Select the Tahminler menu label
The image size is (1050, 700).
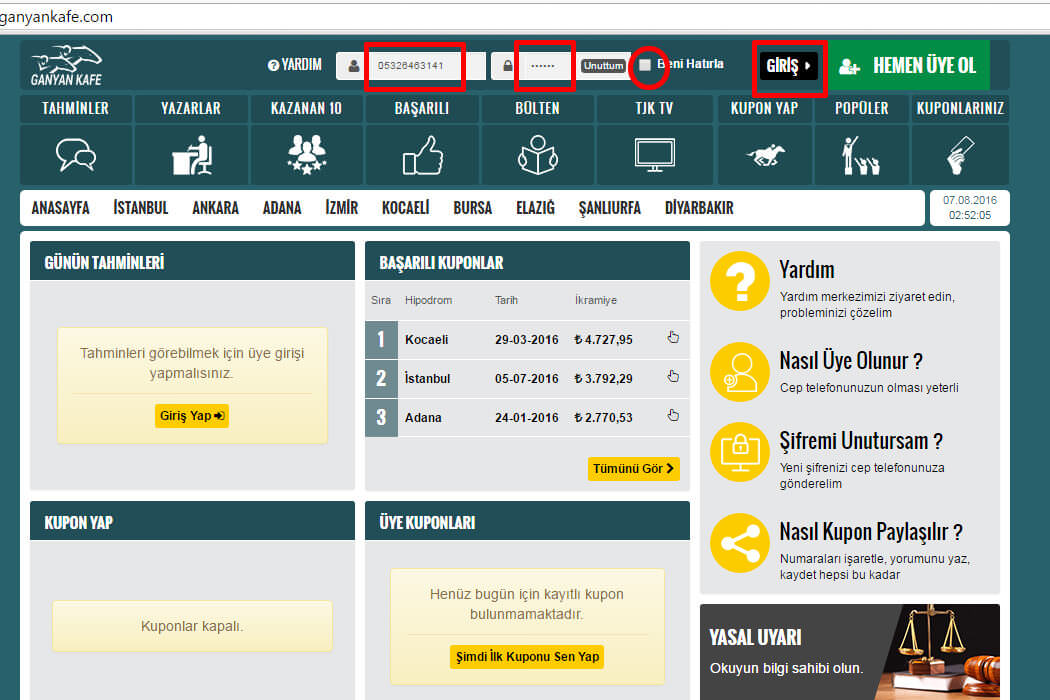(76, 109)
